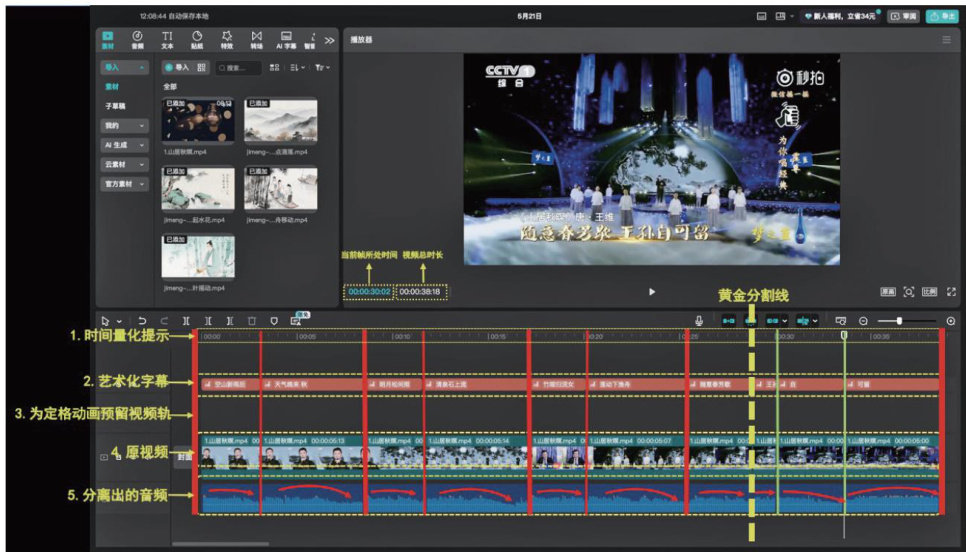
Task: Click the undo arrow in timeline toolbar
Action: pyautogui.click(x=143, y=320)
